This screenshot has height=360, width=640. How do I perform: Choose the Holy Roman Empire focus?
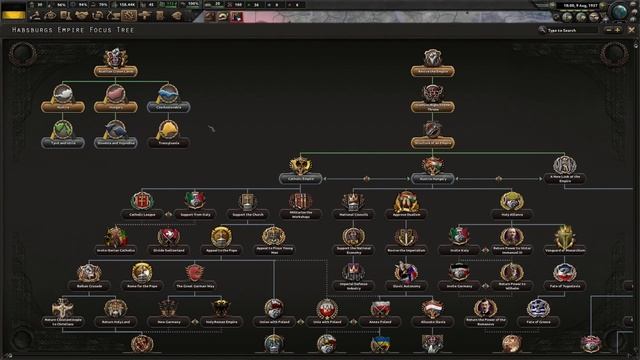point(221,313)
